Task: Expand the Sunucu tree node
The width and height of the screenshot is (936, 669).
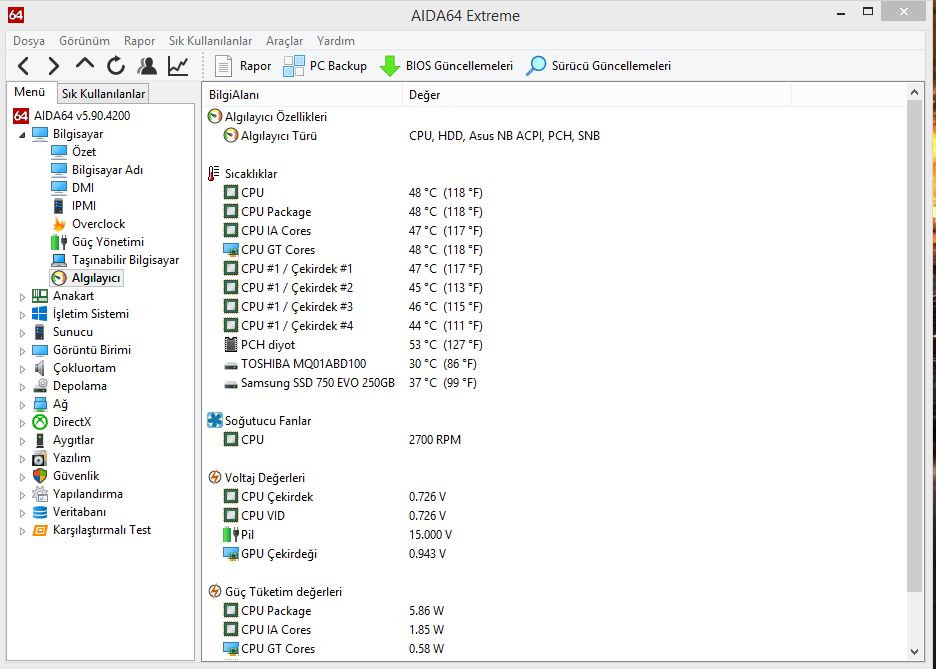Action: click(x=22, y=332)
